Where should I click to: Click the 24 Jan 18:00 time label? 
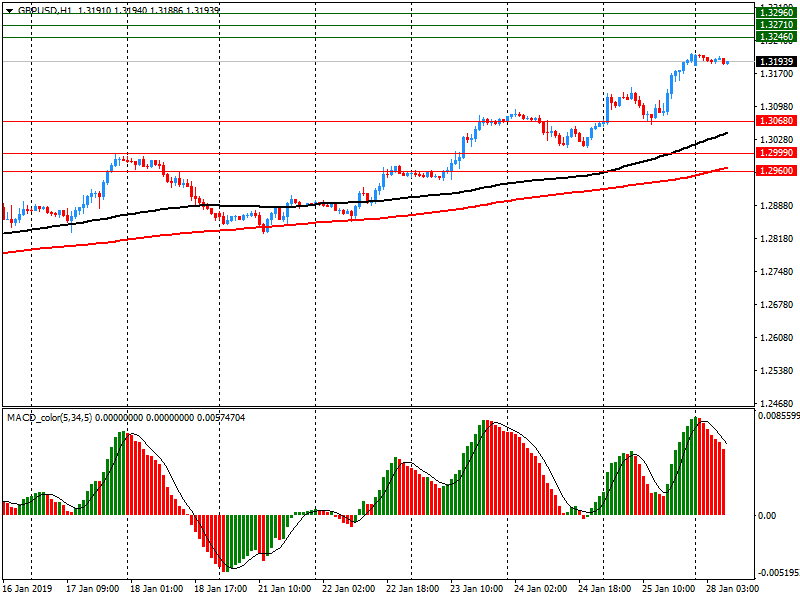click(x=605, y=588)
